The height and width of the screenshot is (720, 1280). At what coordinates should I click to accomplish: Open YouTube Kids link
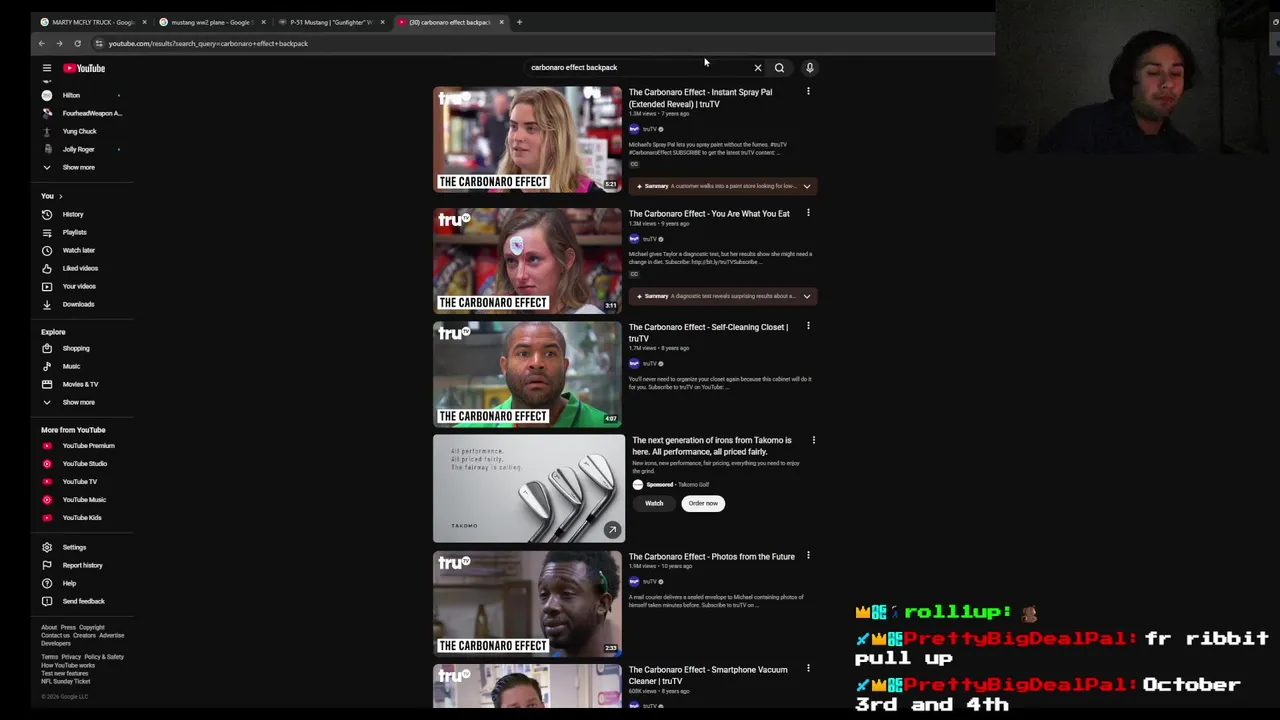84,518
